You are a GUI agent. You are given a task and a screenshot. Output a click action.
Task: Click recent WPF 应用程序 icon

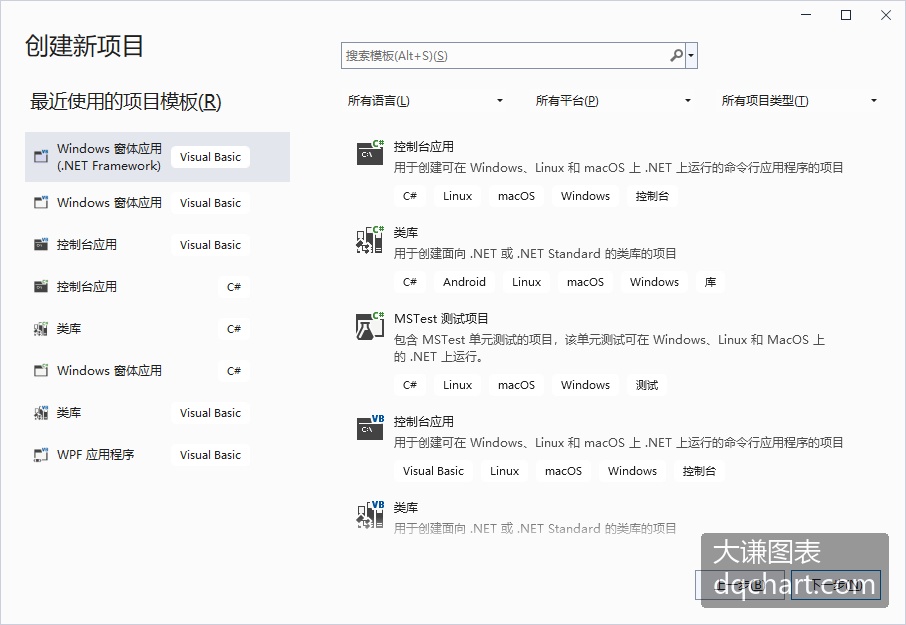[41, 455]
